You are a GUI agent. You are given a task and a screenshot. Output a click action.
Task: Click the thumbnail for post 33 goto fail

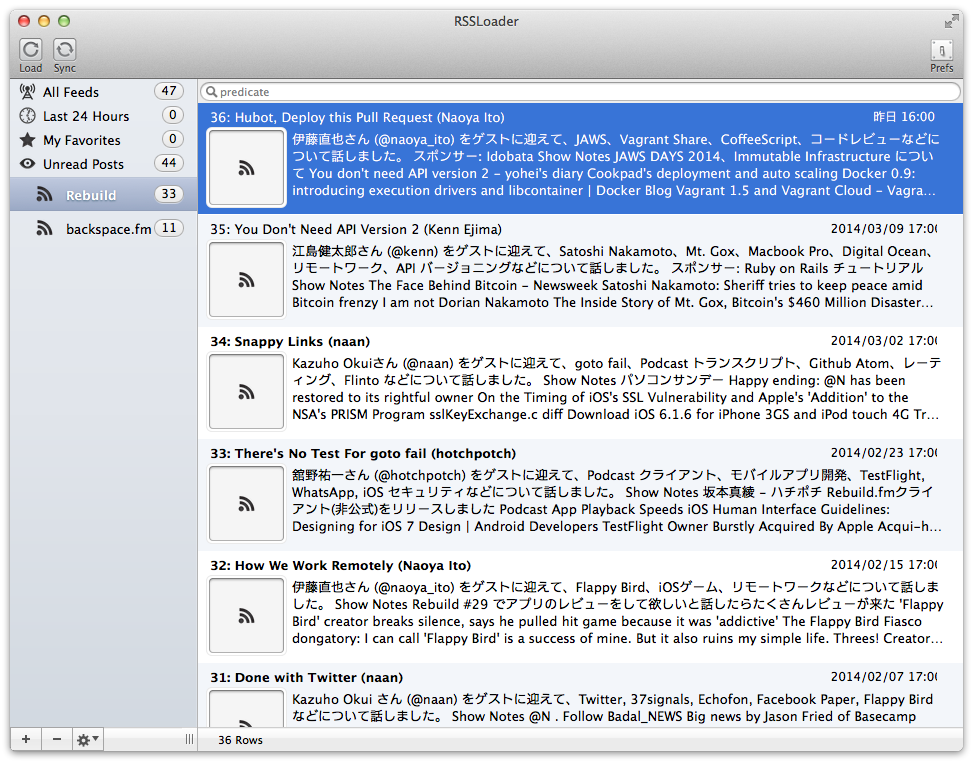pos(246,503)
